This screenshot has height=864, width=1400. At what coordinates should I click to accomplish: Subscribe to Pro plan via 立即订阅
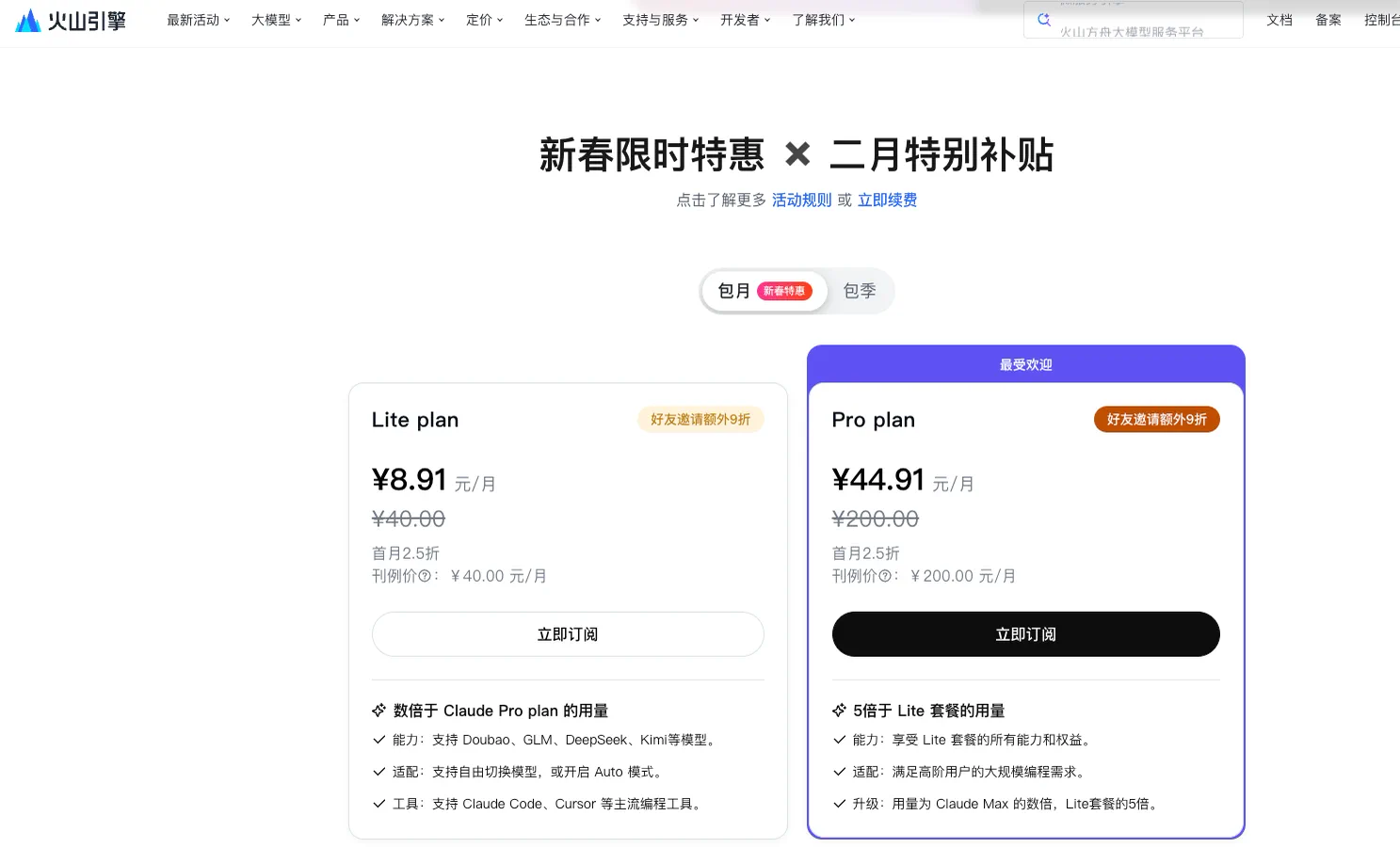coord(1026,634)
